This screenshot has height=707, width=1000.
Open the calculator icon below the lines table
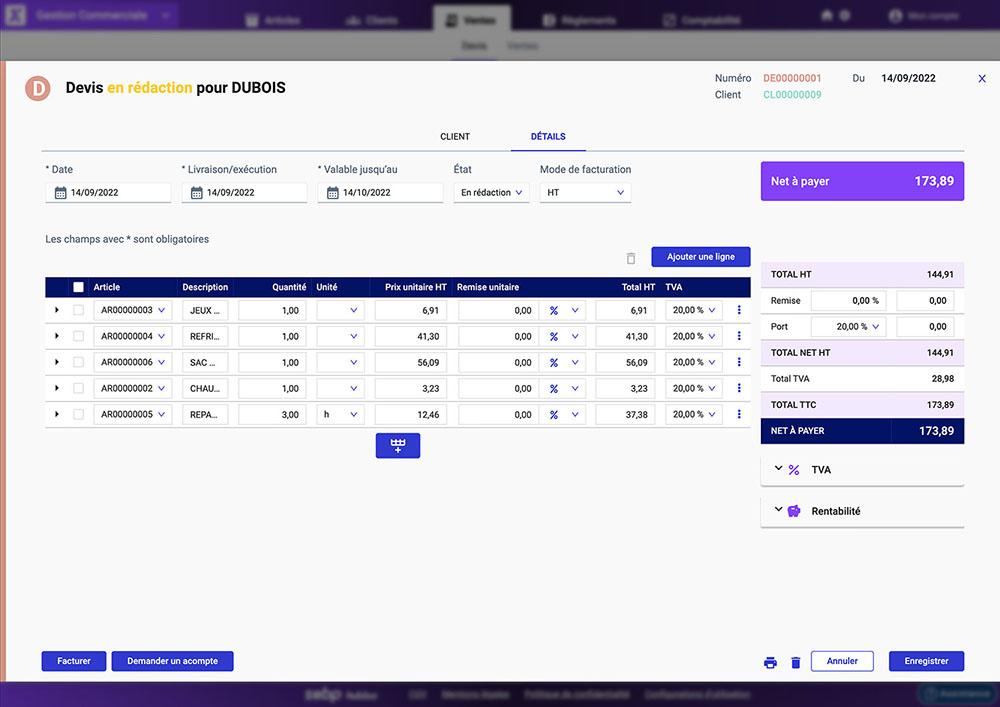[x=398, y=445]
